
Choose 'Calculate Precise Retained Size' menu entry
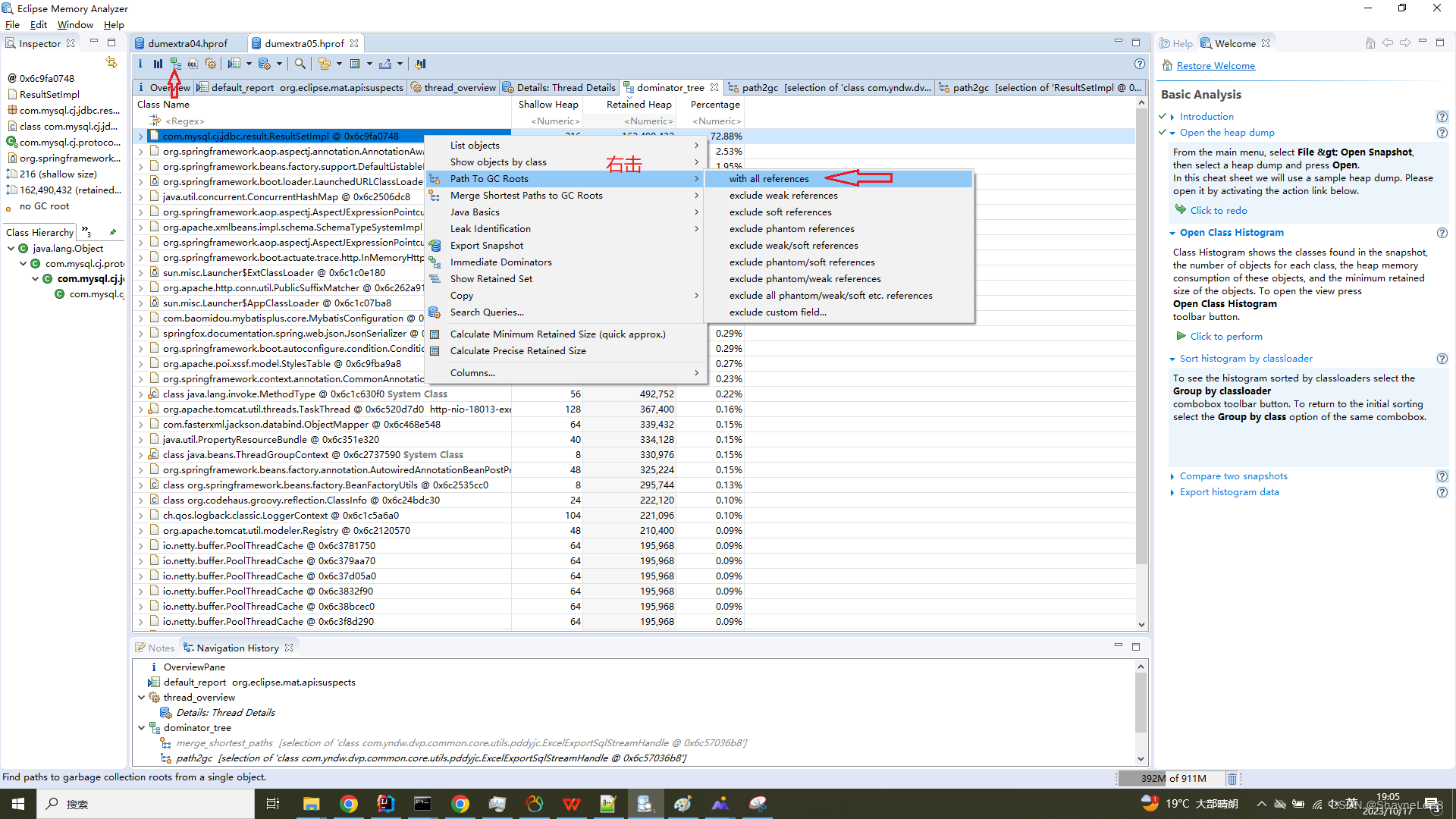pyautogui.click(x=518, y=351)
